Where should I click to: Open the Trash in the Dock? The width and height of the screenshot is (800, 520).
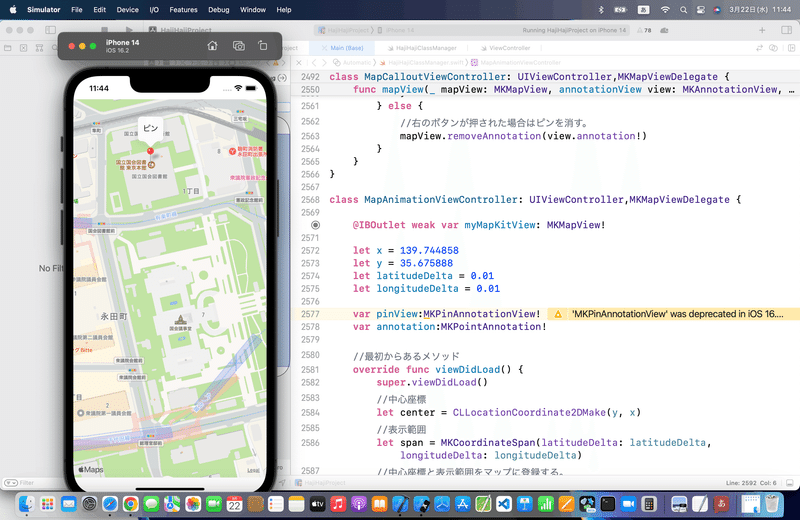click(772, 504)
